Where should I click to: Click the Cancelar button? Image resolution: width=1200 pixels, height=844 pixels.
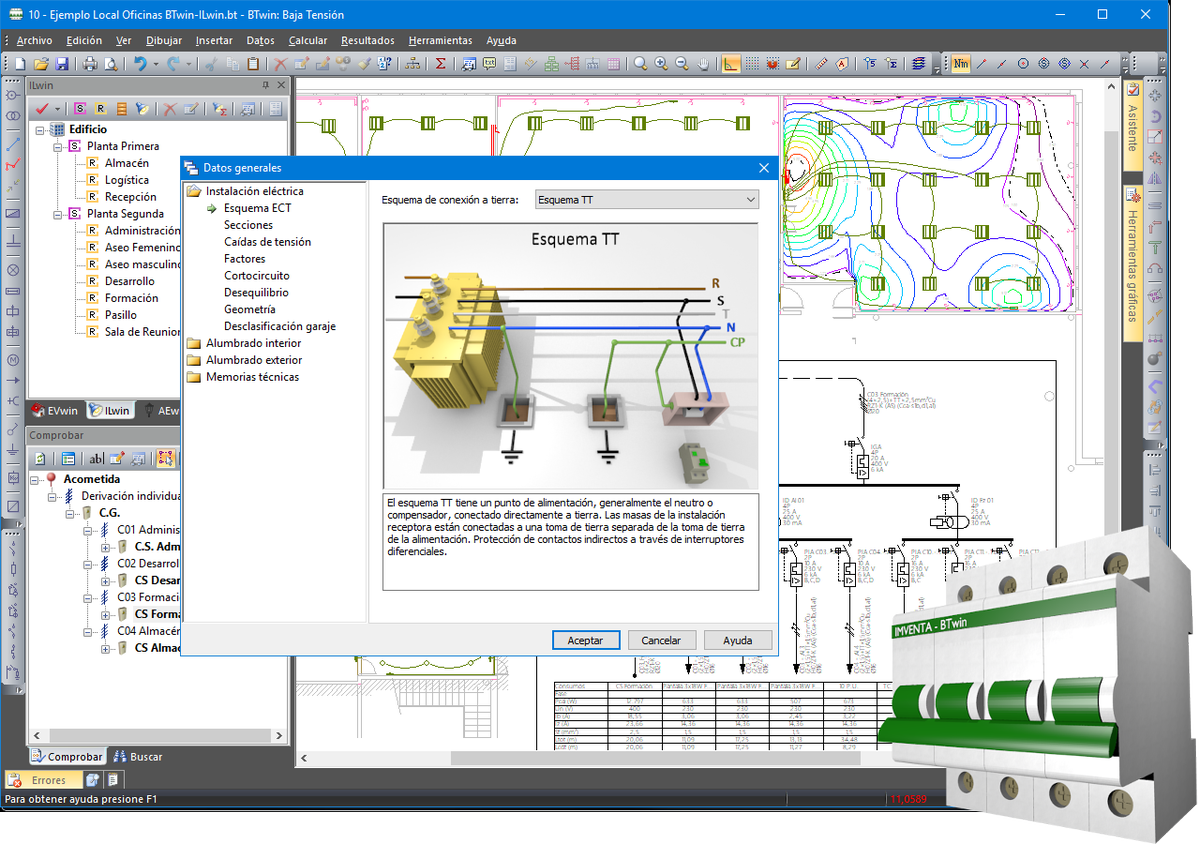(x=661, y=640)
